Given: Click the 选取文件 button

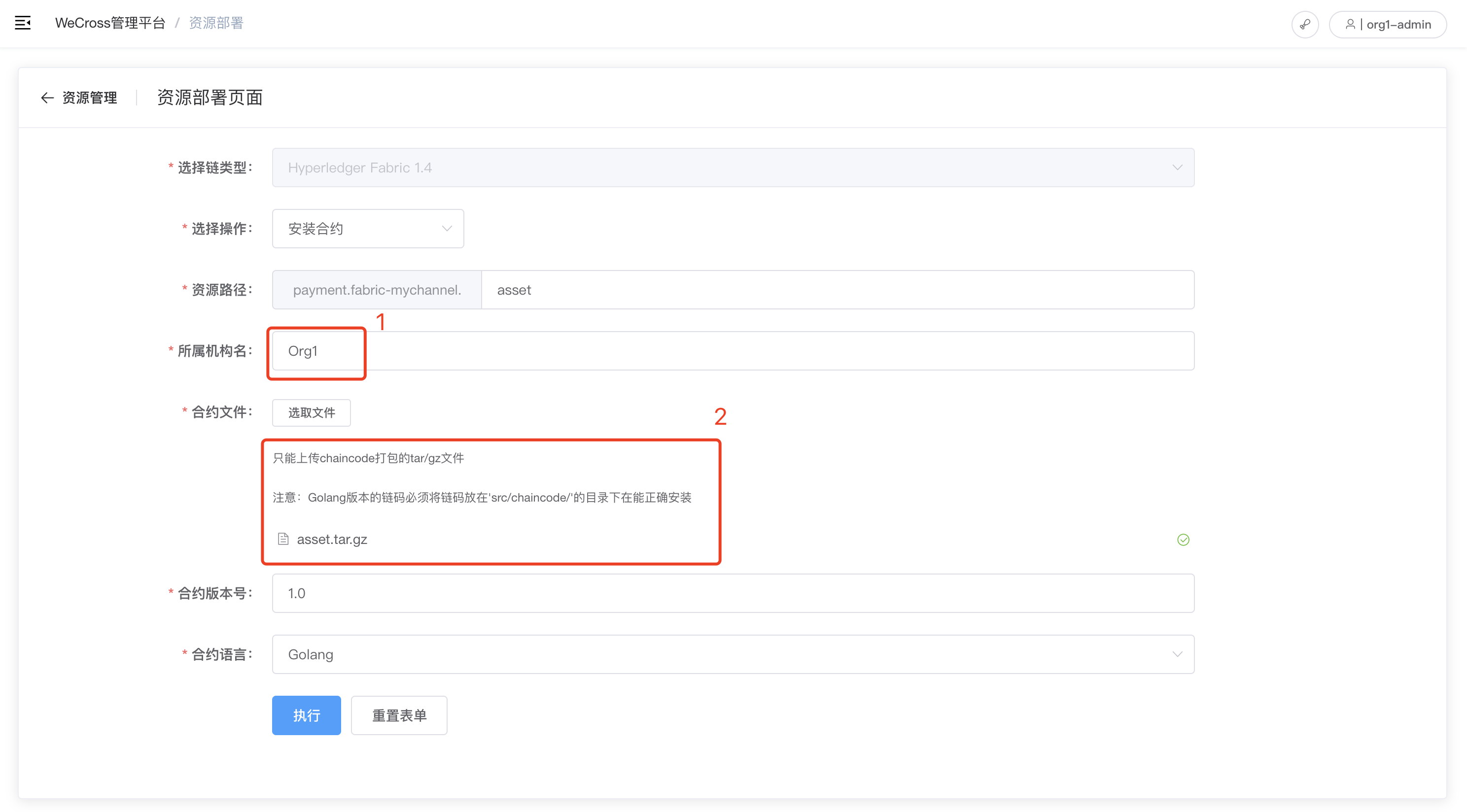Looking at the screenshot, I should point(312,413).
